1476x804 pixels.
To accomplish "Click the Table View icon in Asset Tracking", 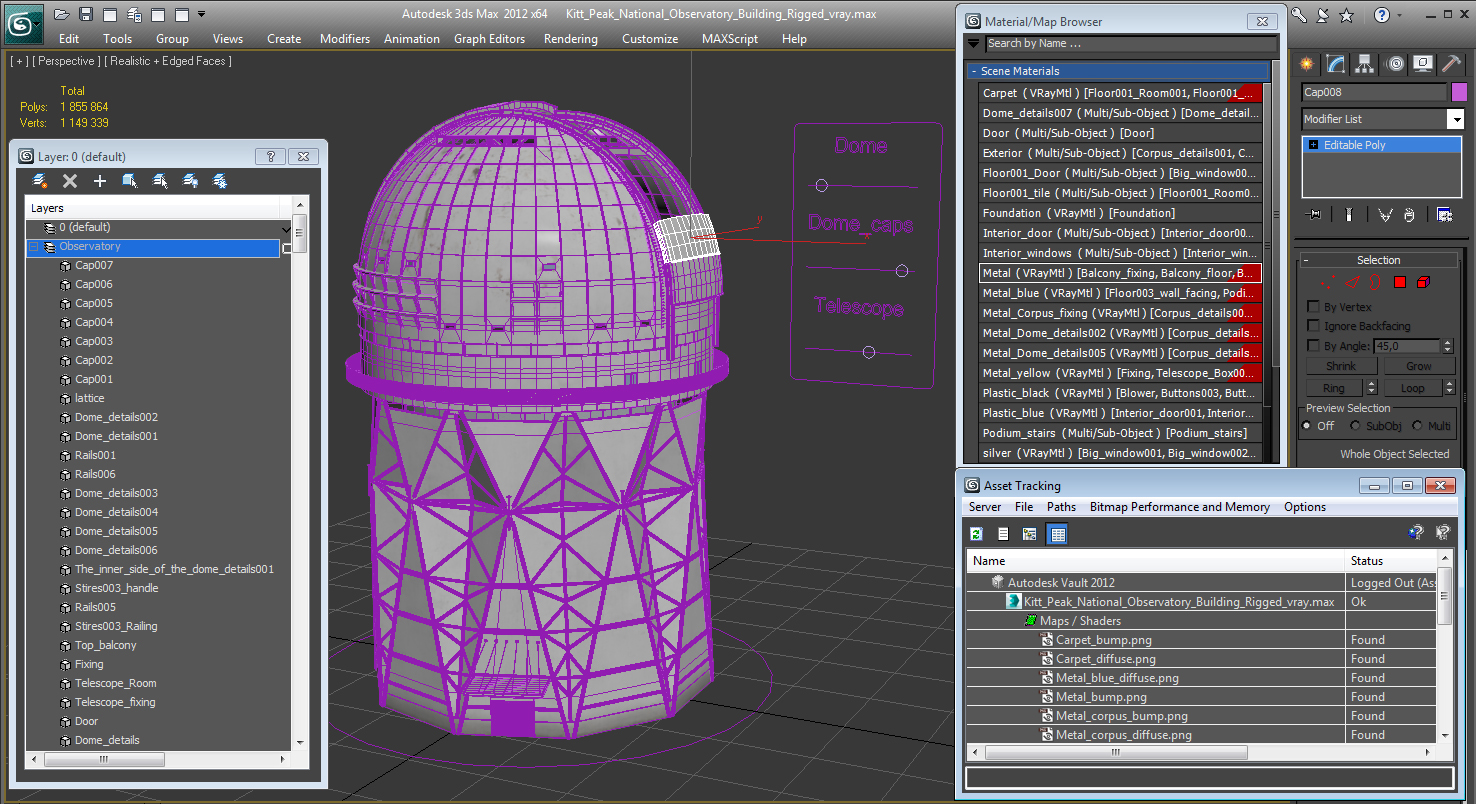I will click(1057, 534).
